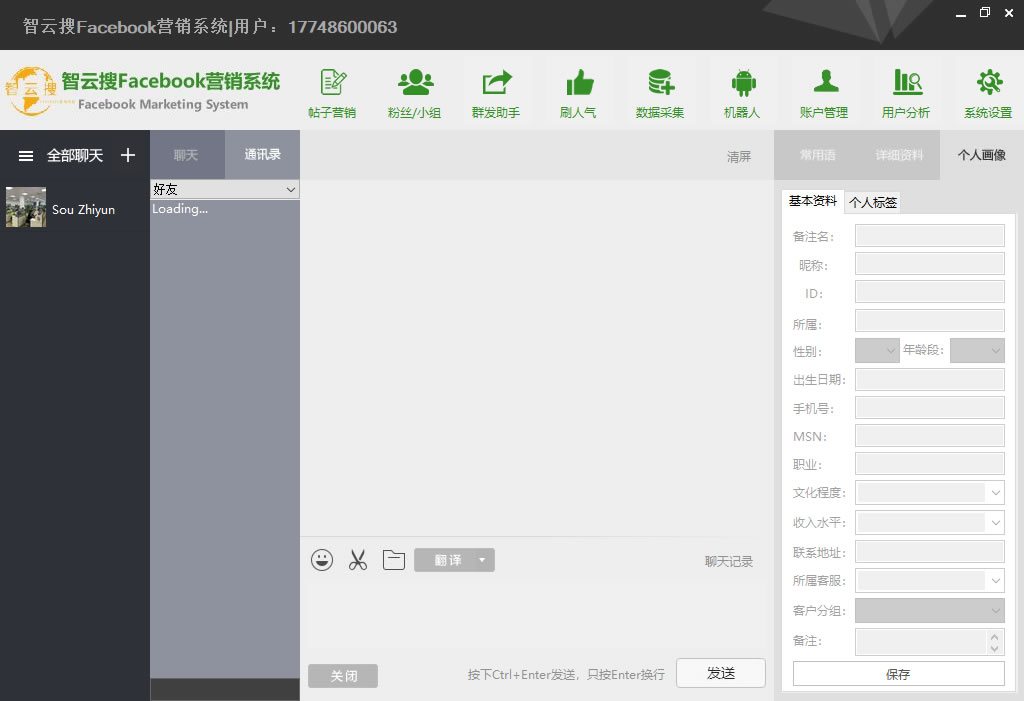
Task: Open 机器人 robot tool
Action: coord(743,93)
